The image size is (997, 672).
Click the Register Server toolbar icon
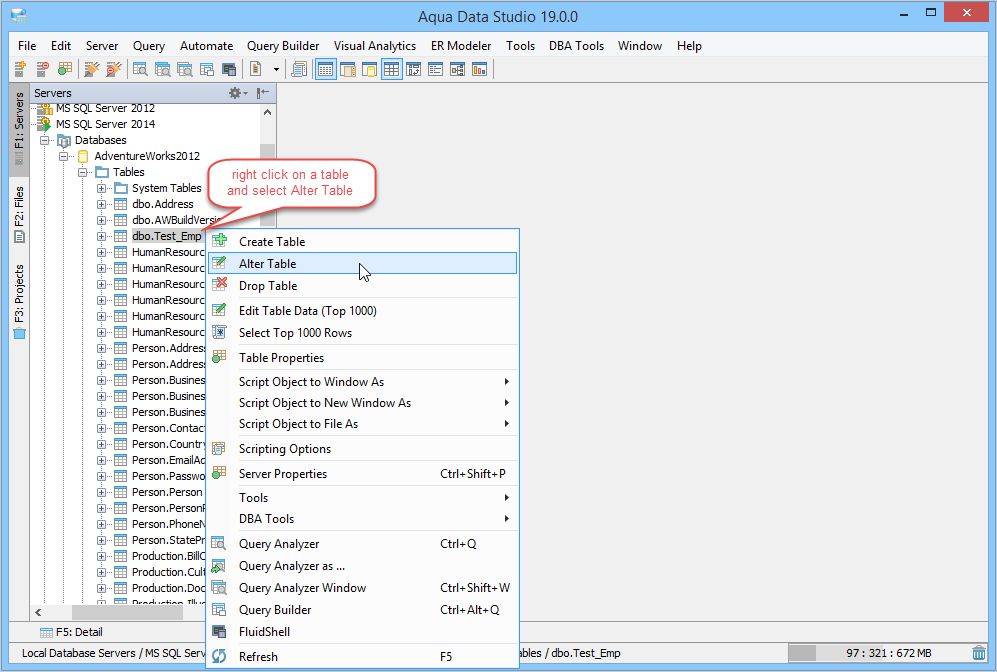(x=20, y=69)
